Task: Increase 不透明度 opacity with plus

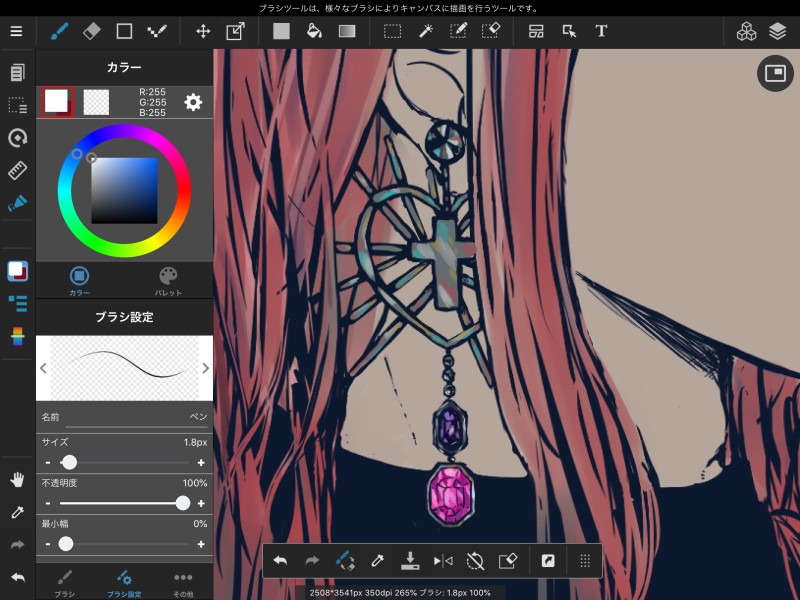Action: (x=201, y=504)
